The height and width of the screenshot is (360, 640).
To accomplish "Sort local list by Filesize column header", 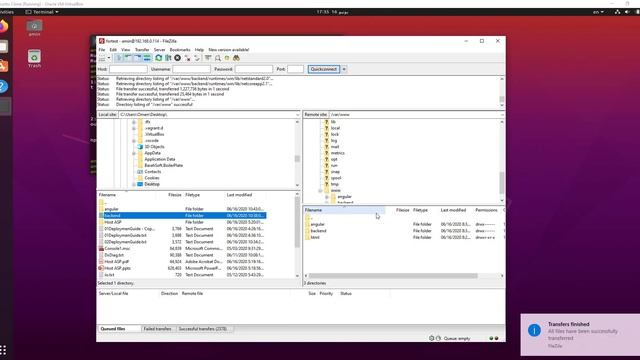I will coord(174,195).
